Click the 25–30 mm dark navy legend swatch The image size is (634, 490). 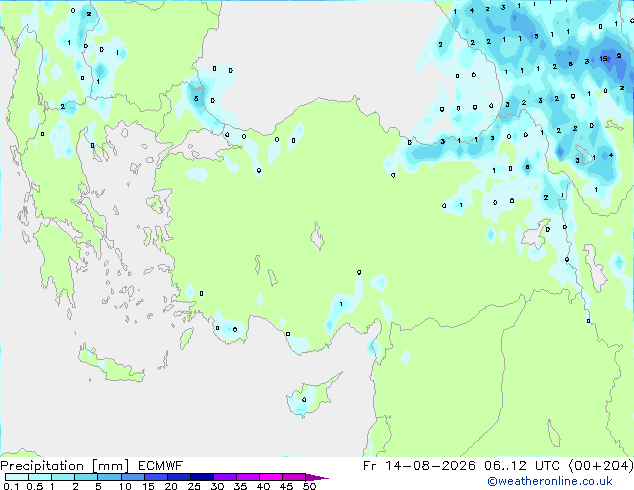click(x=202, y=477)
